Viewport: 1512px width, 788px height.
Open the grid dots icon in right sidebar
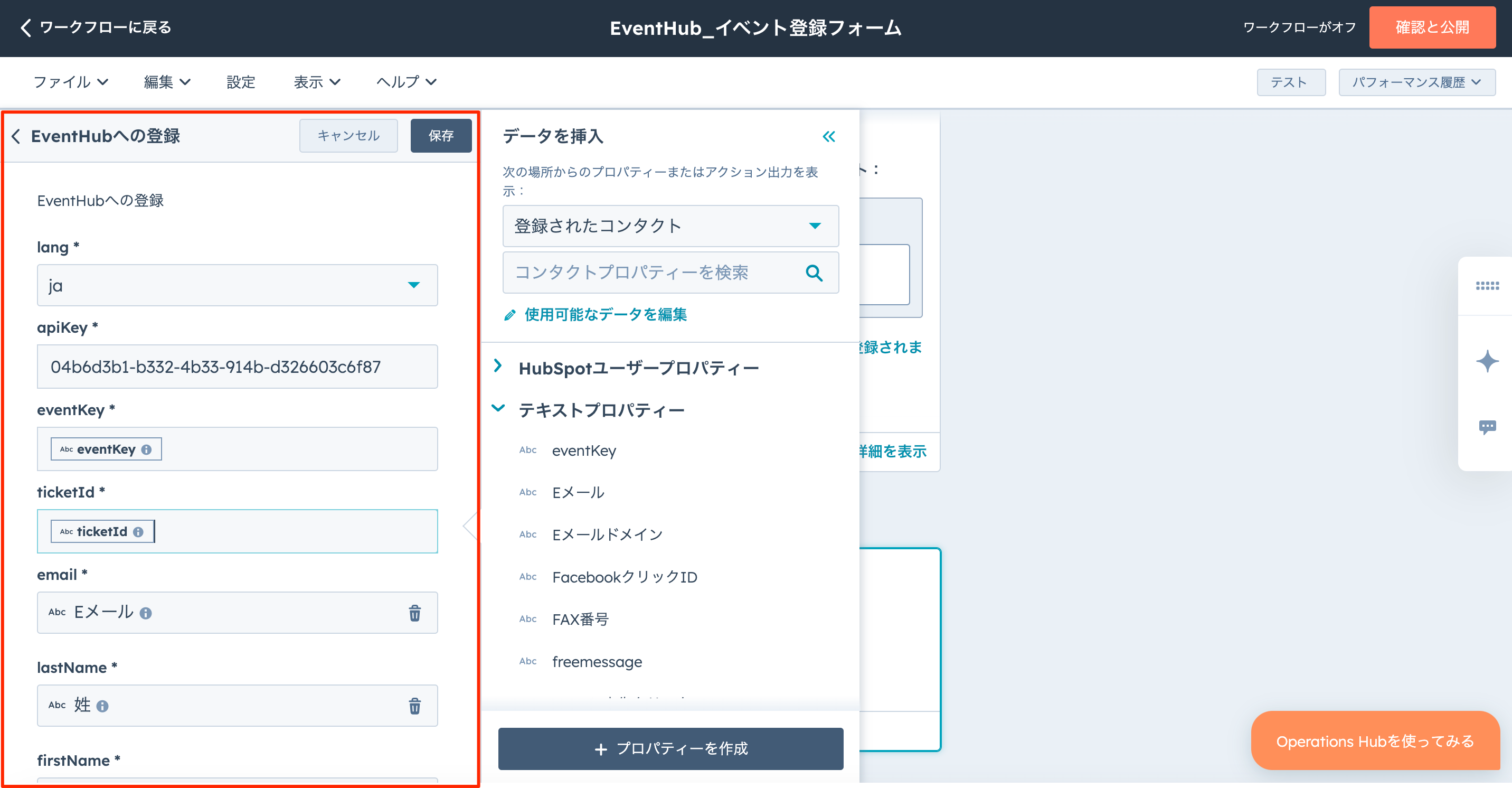pos(1487,286)
